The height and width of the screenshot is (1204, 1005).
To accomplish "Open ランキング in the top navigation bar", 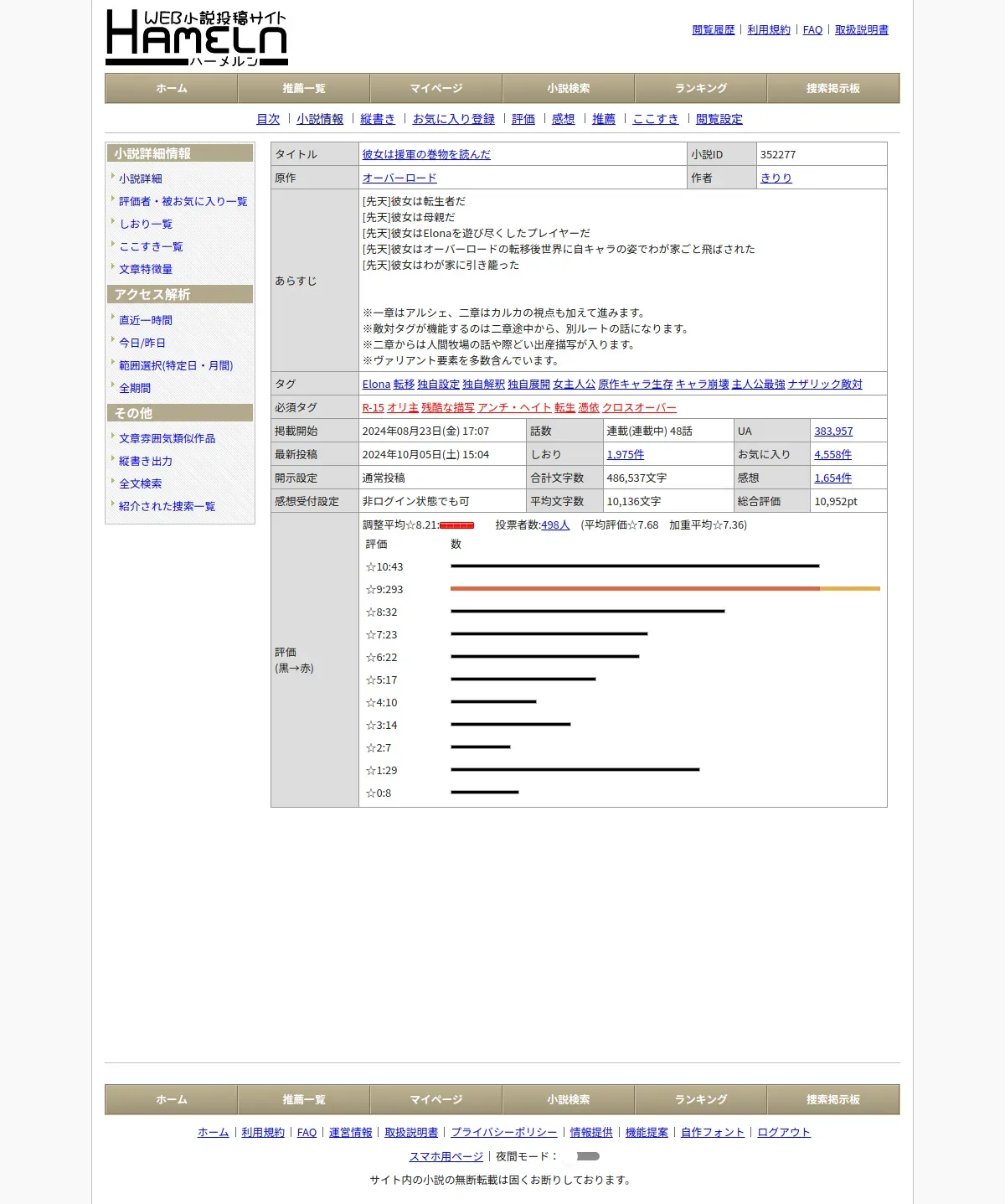I will [x=701, y=88].
